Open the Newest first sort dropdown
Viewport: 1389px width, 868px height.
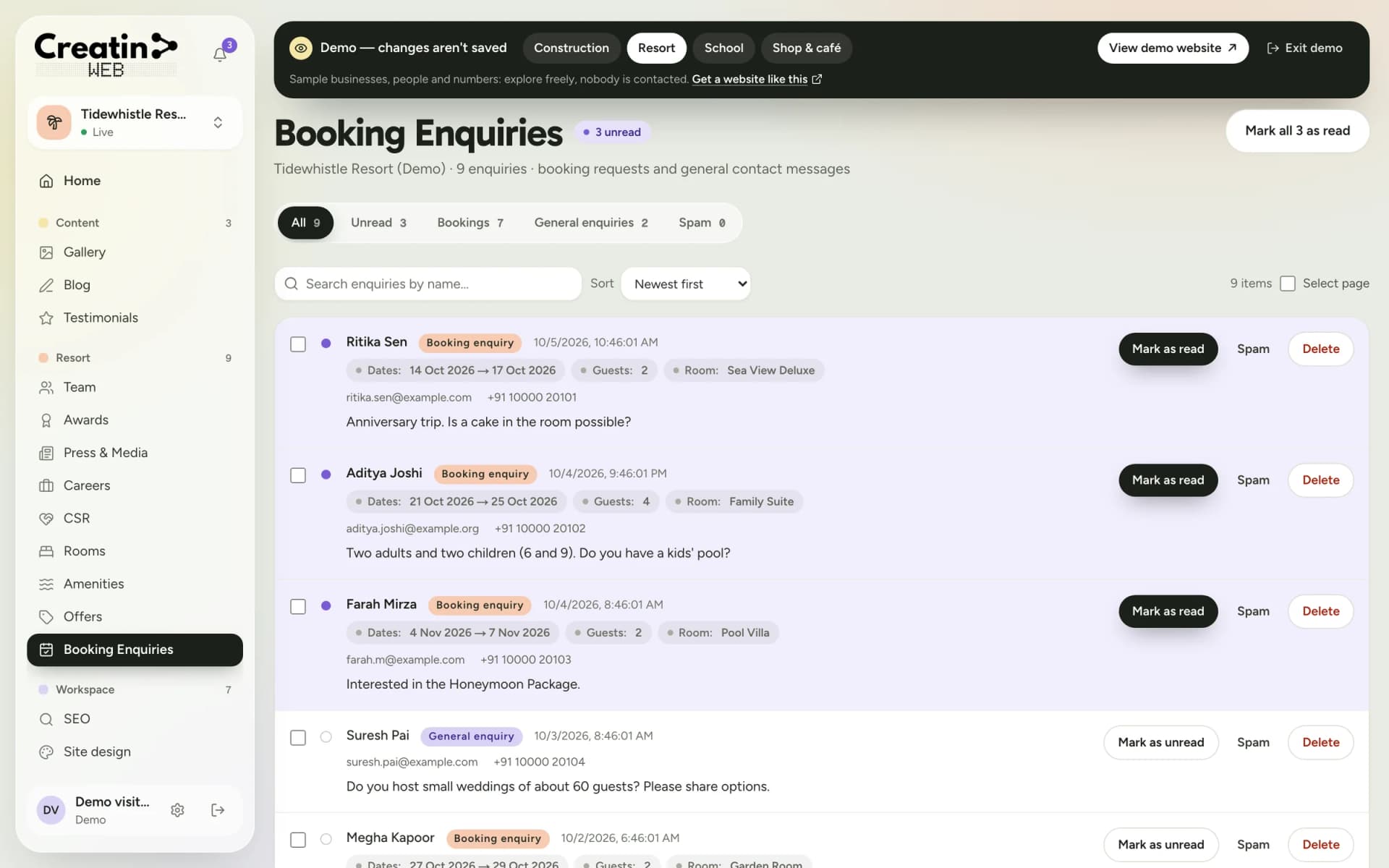coord(686,284)
